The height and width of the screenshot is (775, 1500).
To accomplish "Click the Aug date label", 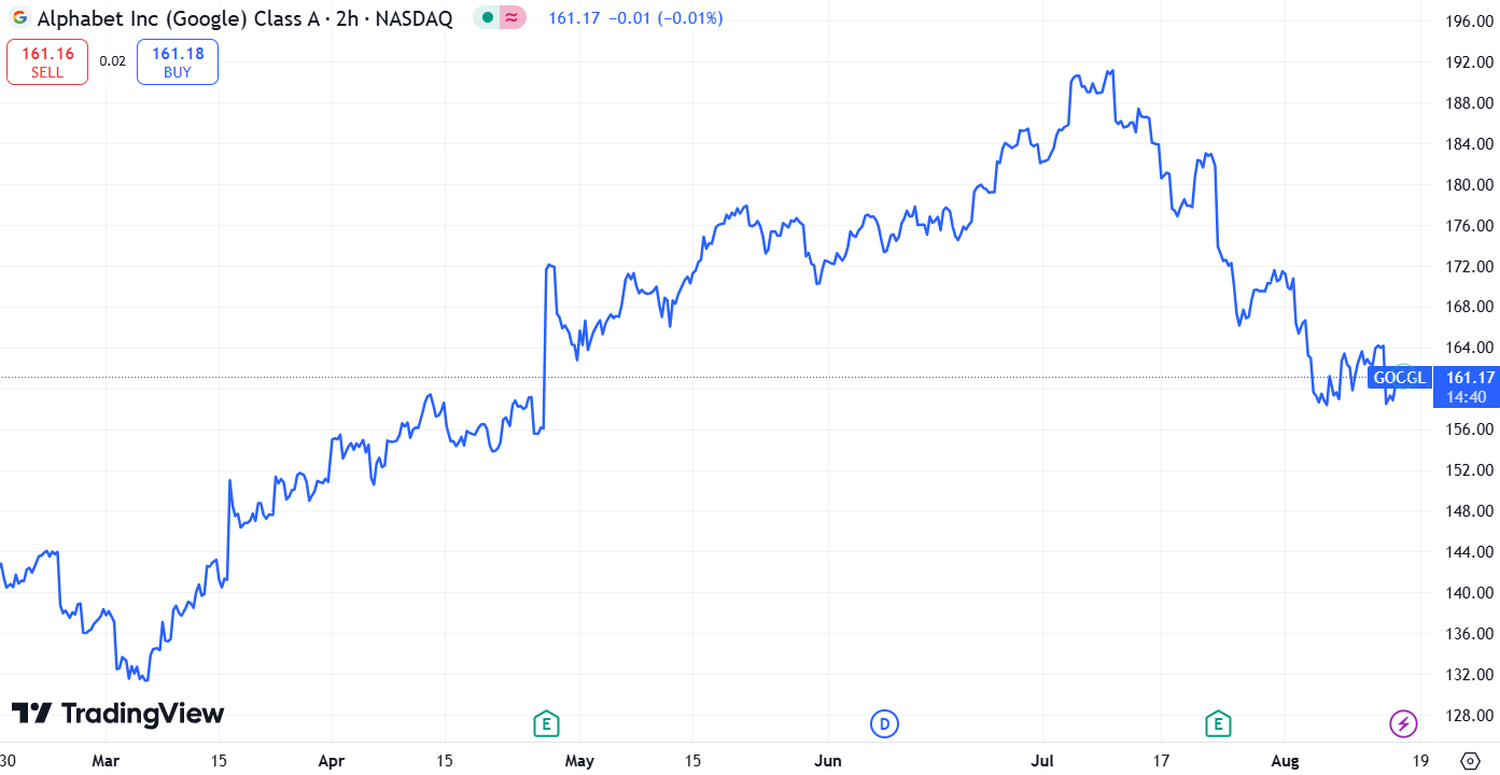I will click(x=1287, y=761).
